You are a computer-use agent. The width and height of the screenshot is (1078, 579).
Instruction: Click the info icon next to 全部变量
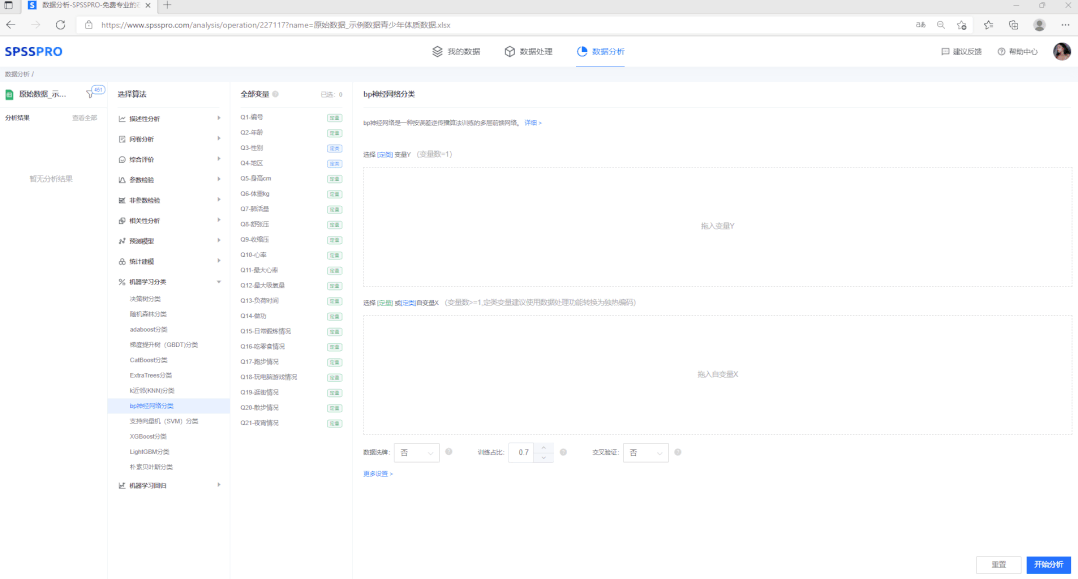click(x=275, y=94)
